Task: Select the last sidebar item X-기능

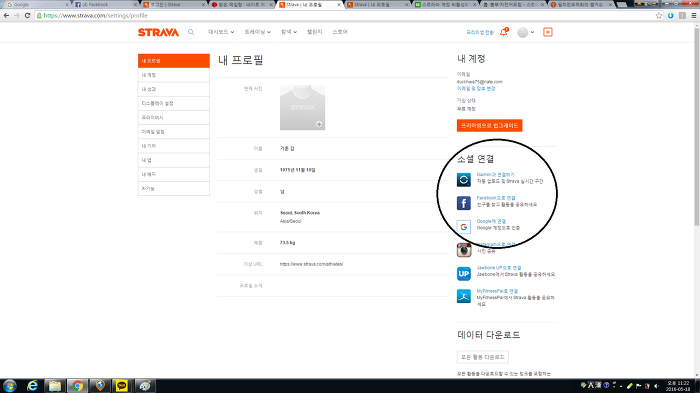Action: pos(174,188)
